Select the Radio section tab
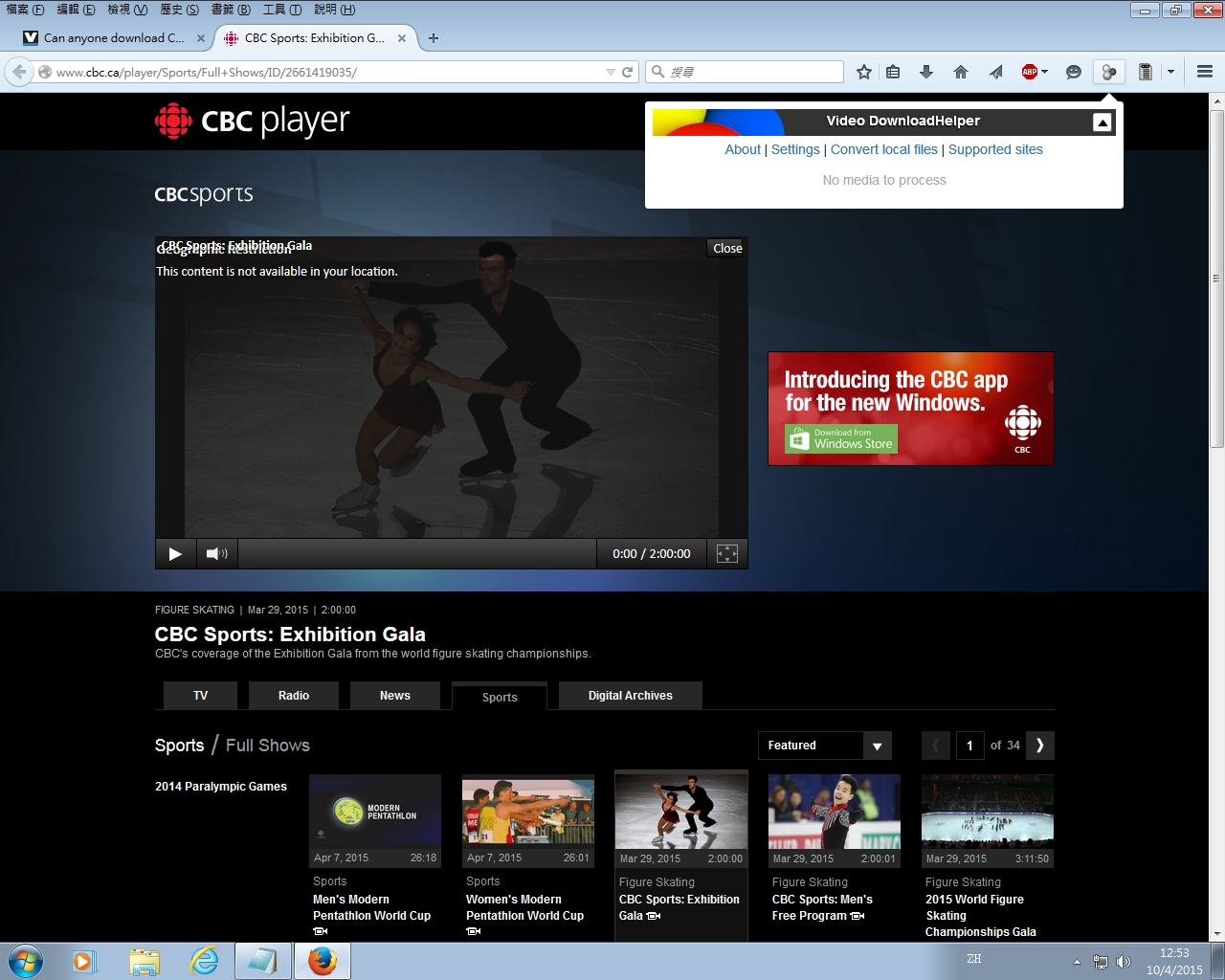This screenshot has width=1225, height=980. (x=294, y=696)
